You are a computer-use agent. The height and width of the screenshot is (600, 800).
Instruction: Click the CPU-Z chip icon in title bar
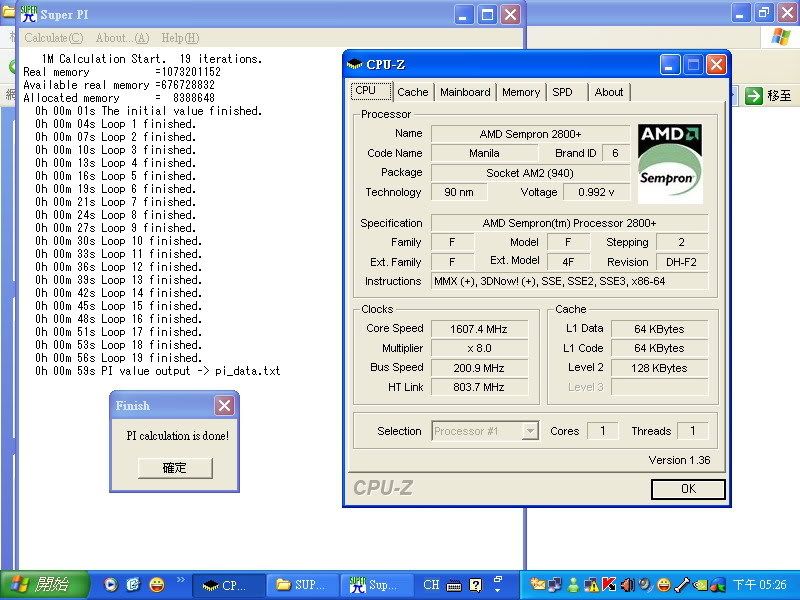click(354, 64)
